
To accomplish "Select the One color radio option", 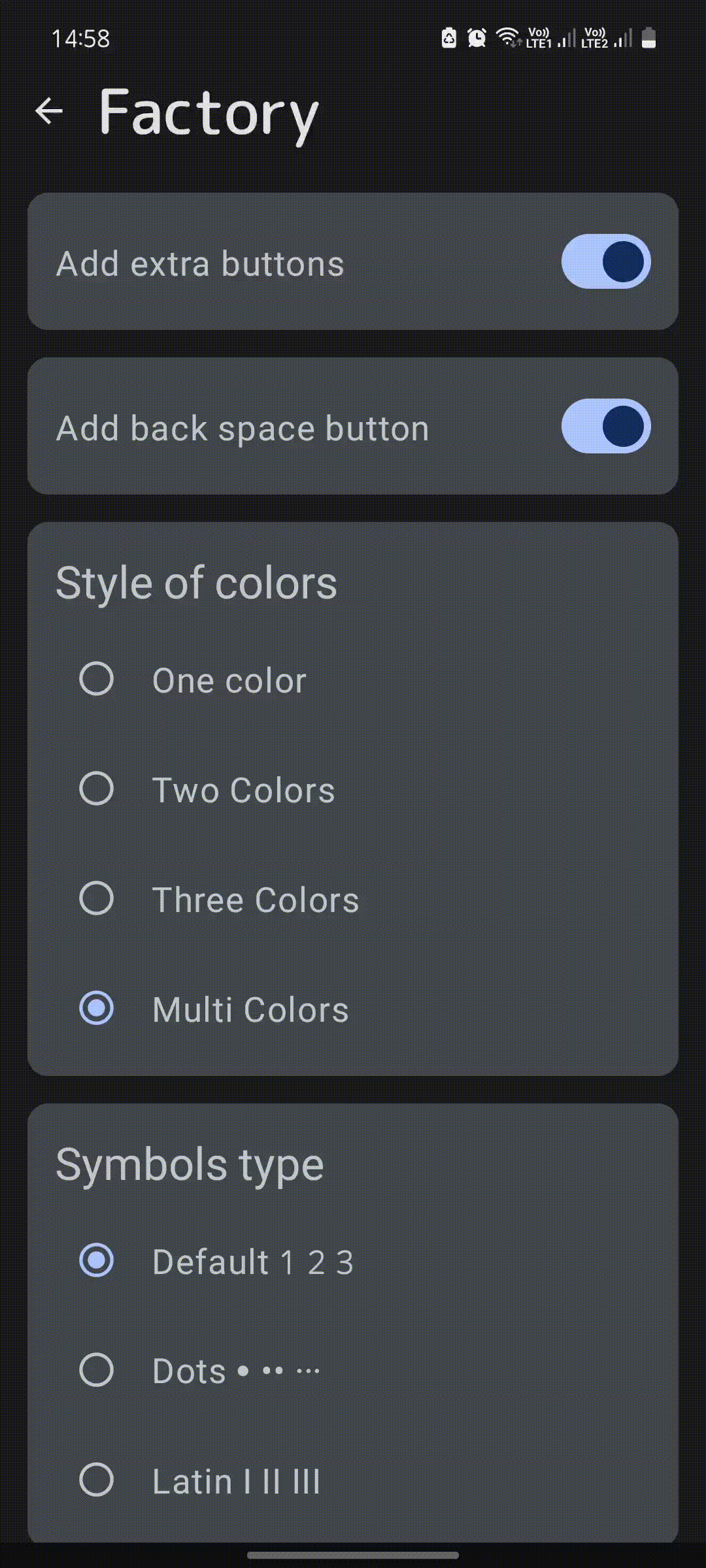I will [x=97, y=679].
